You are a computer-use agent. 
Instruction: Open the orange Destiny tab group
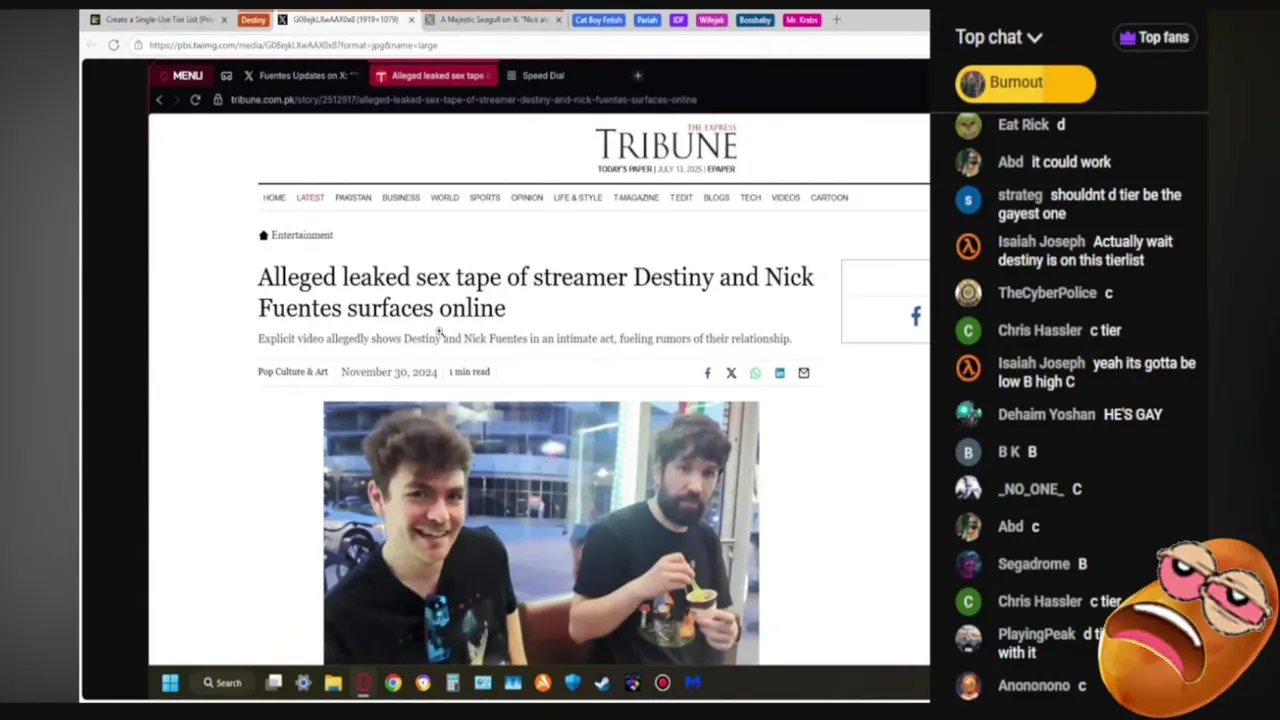(253, 20)
